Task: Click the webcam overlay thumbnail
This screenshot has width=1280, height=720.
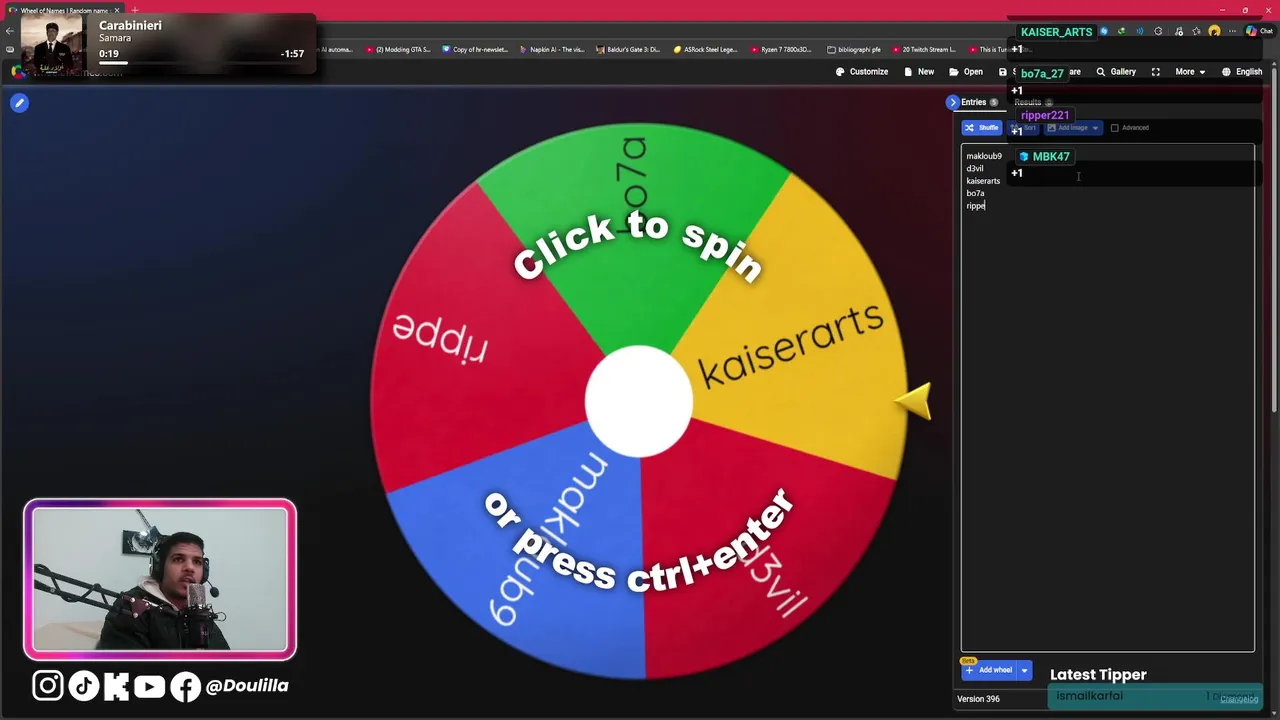Action: coord(160,580)
